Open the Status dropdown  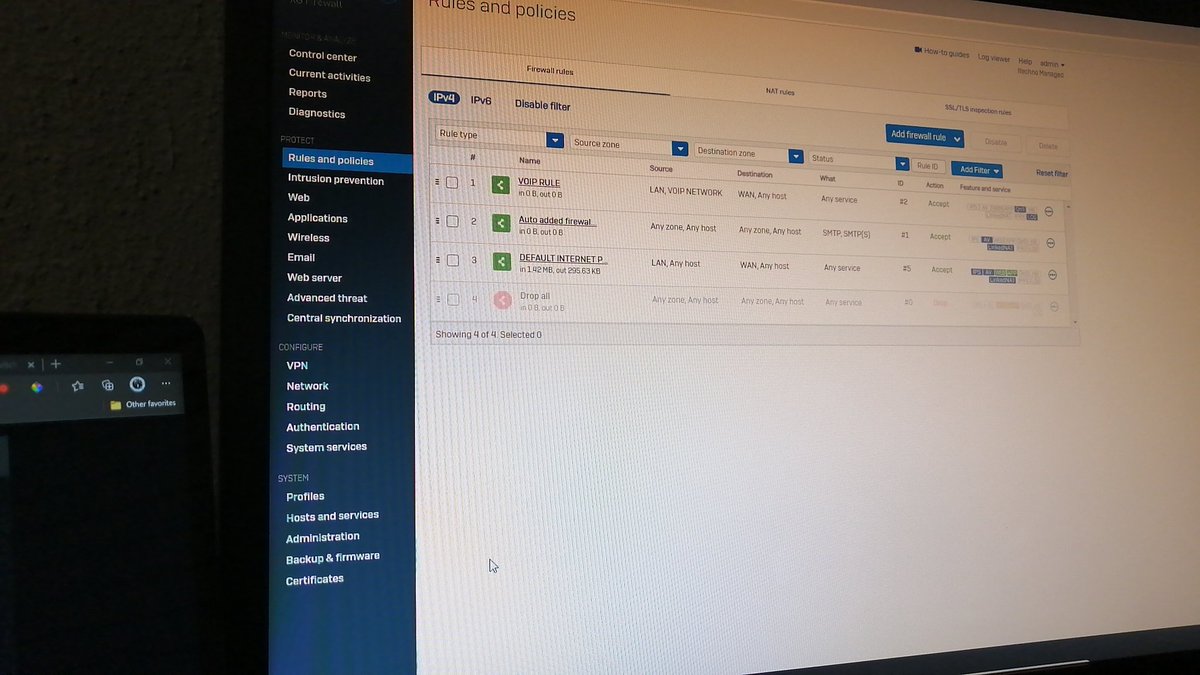point(859,160)
